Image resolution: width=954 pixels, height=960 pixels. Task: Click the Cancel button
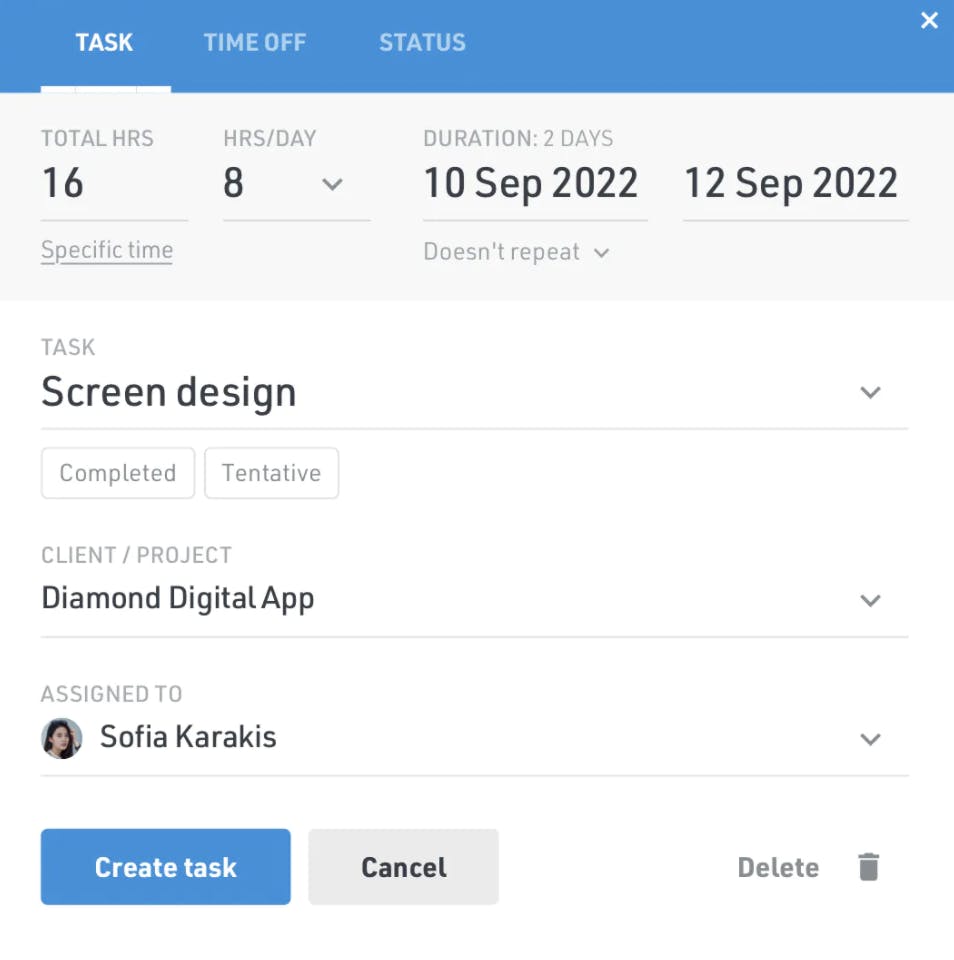[x=404, y=866]
